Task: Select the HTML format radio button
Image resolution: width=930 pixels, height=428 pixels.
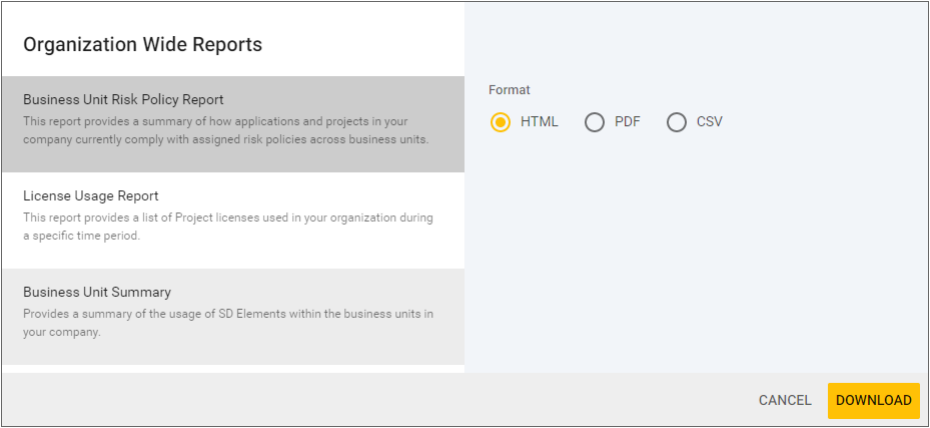Action: pyautogui.click(x=501, y=123)
